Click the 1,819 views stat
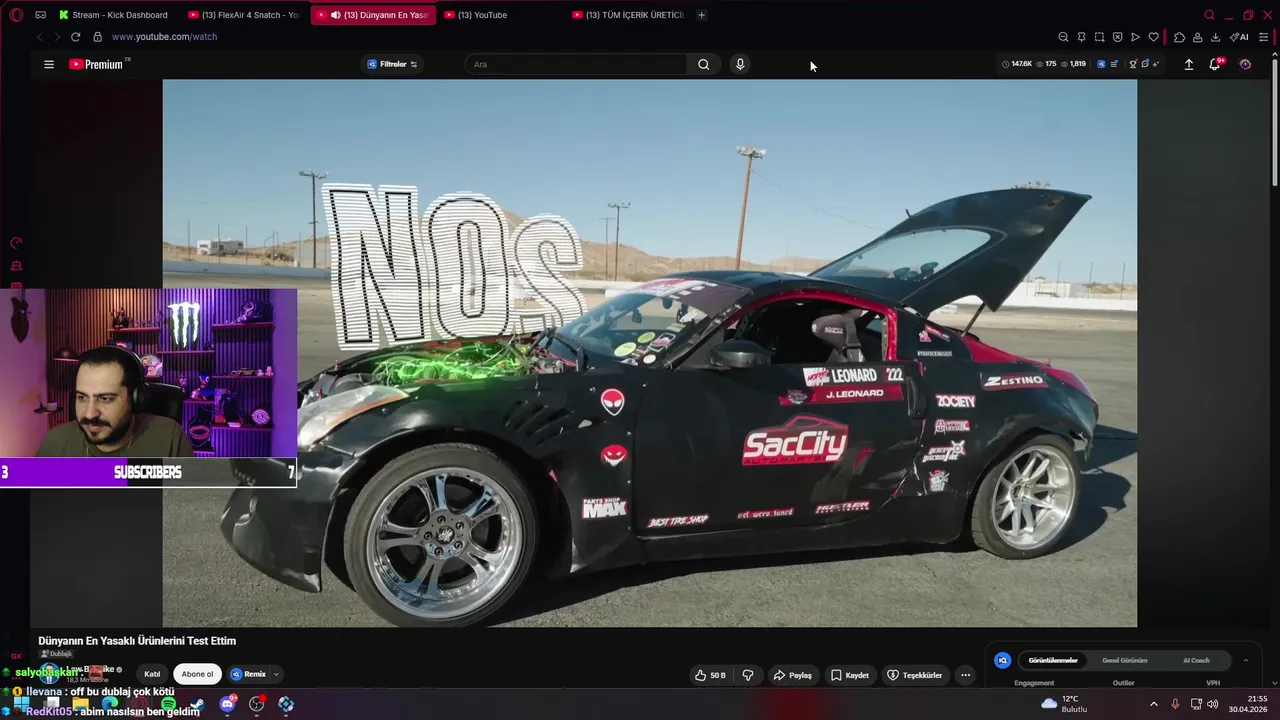This screenshot has width=1280, height=720. (x=1073, y=64)
